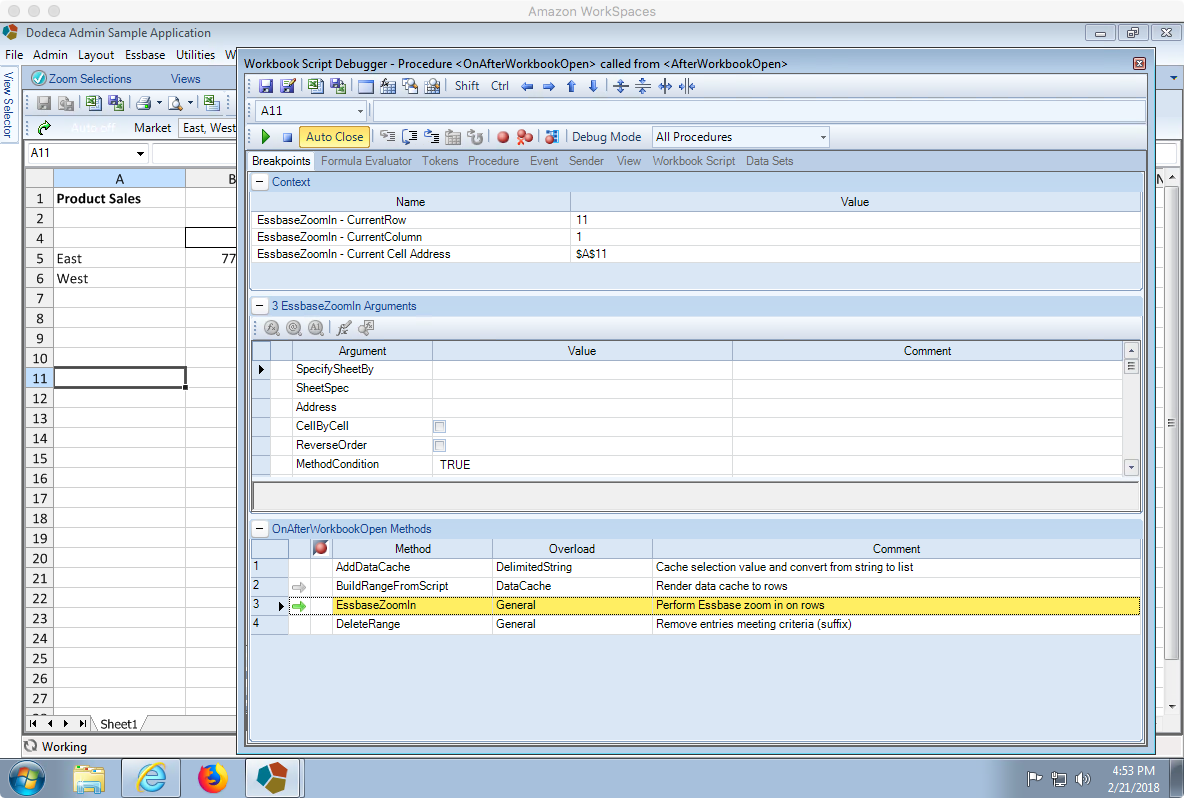Screen dimensions: 1184x798
Task: Toggle the Auto Close button
Action: [334, 137]
